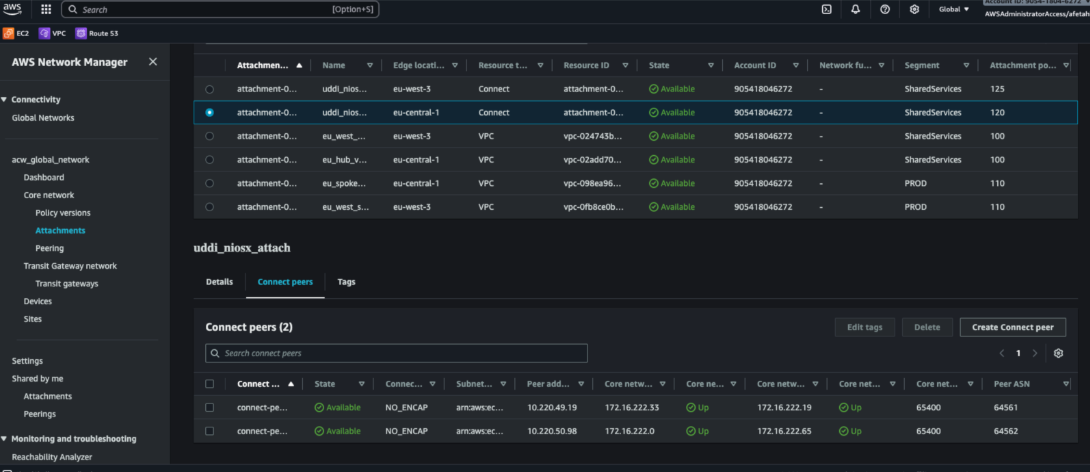Open Connect peers table preferences gear
Viewport: 1090px width, 472px height.
tap(1058, 353)
